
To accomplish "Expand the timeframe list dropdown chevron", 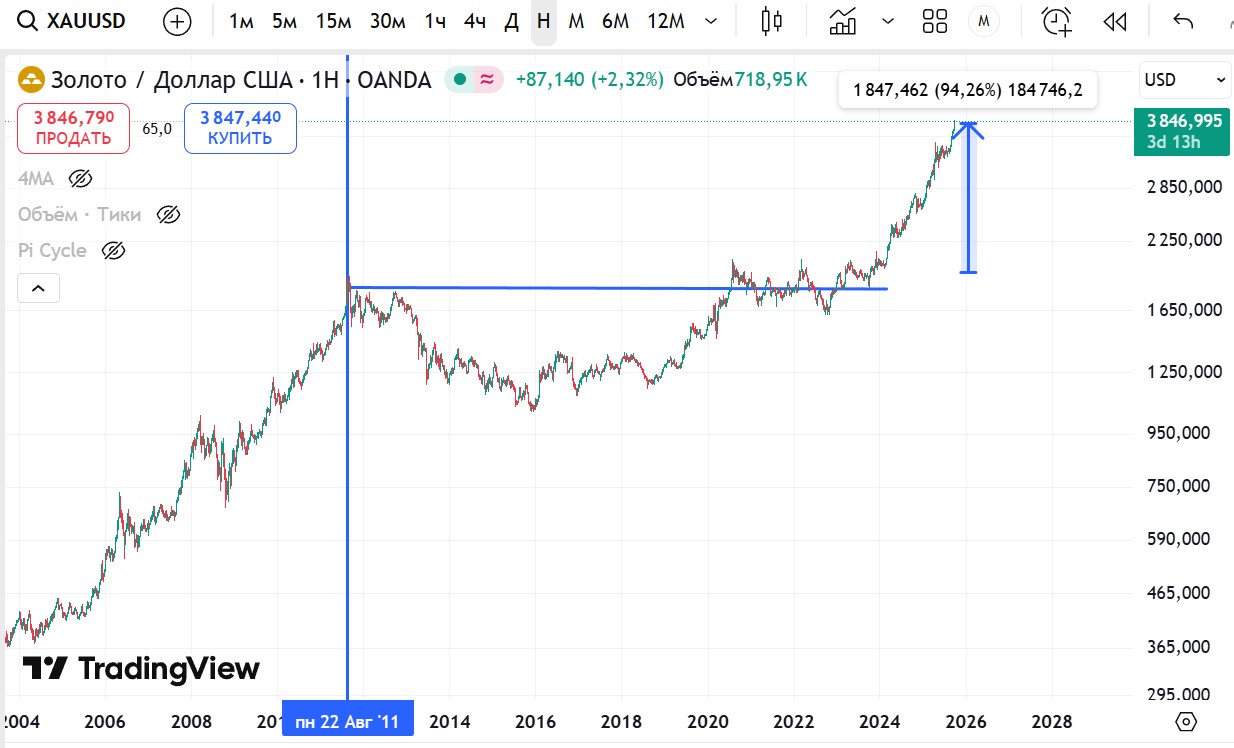I will pos(711,21).
